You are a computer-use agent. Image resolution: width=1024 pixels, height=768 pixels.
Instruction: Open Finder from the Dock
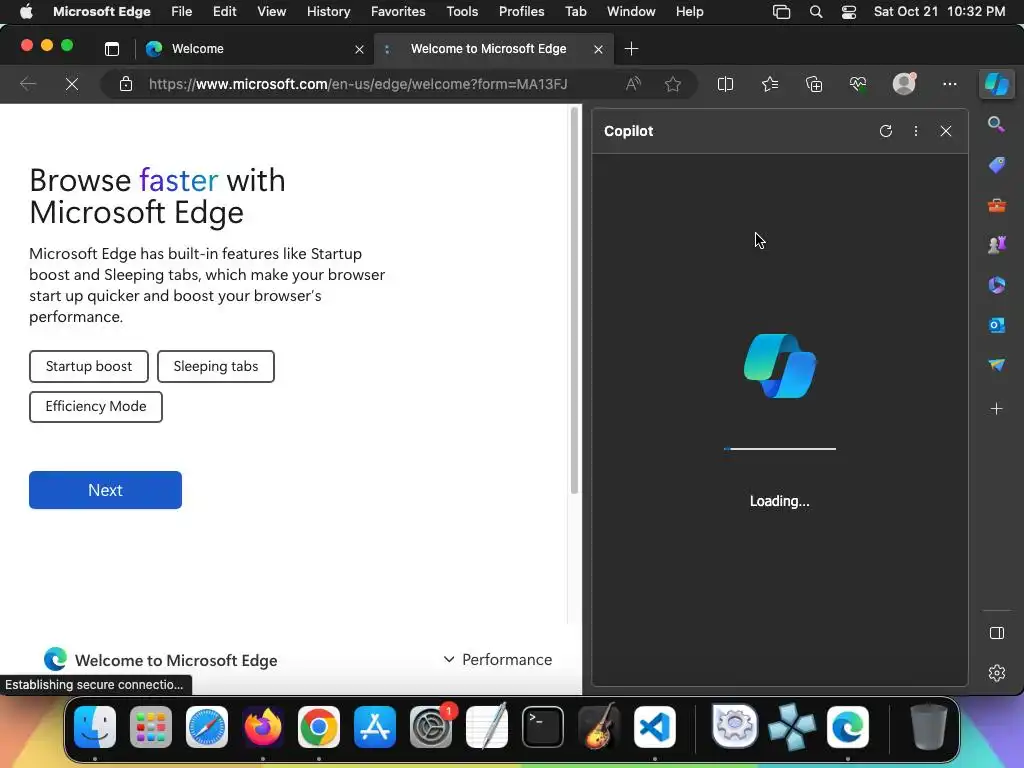[x=95, y=726]
